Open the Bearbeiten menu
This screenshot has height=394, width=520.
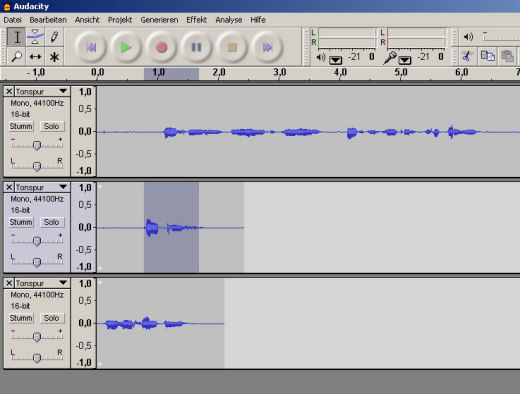(48, 20)
